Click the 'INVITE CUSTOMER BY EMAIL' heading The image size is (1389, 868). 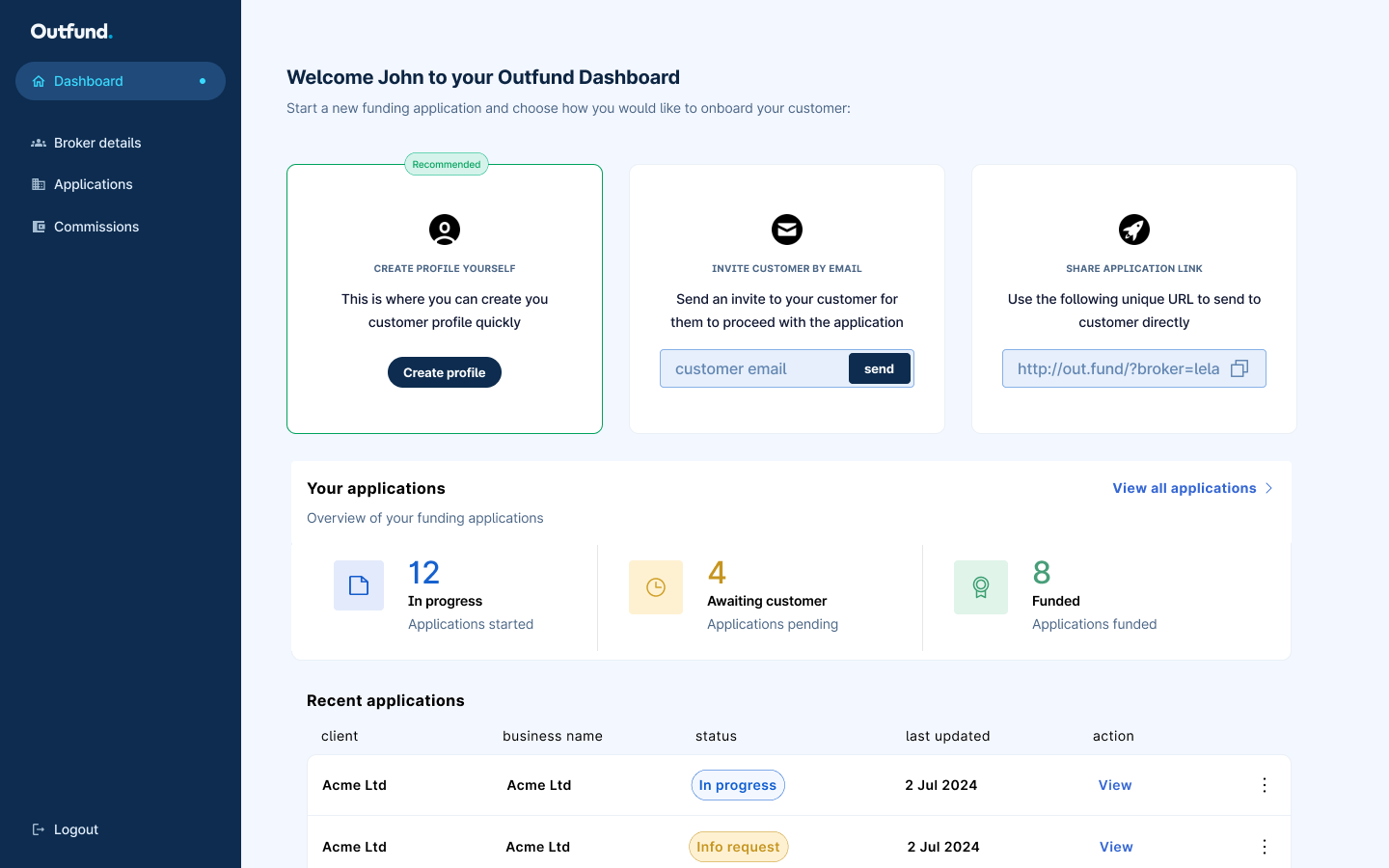(787, 268)
